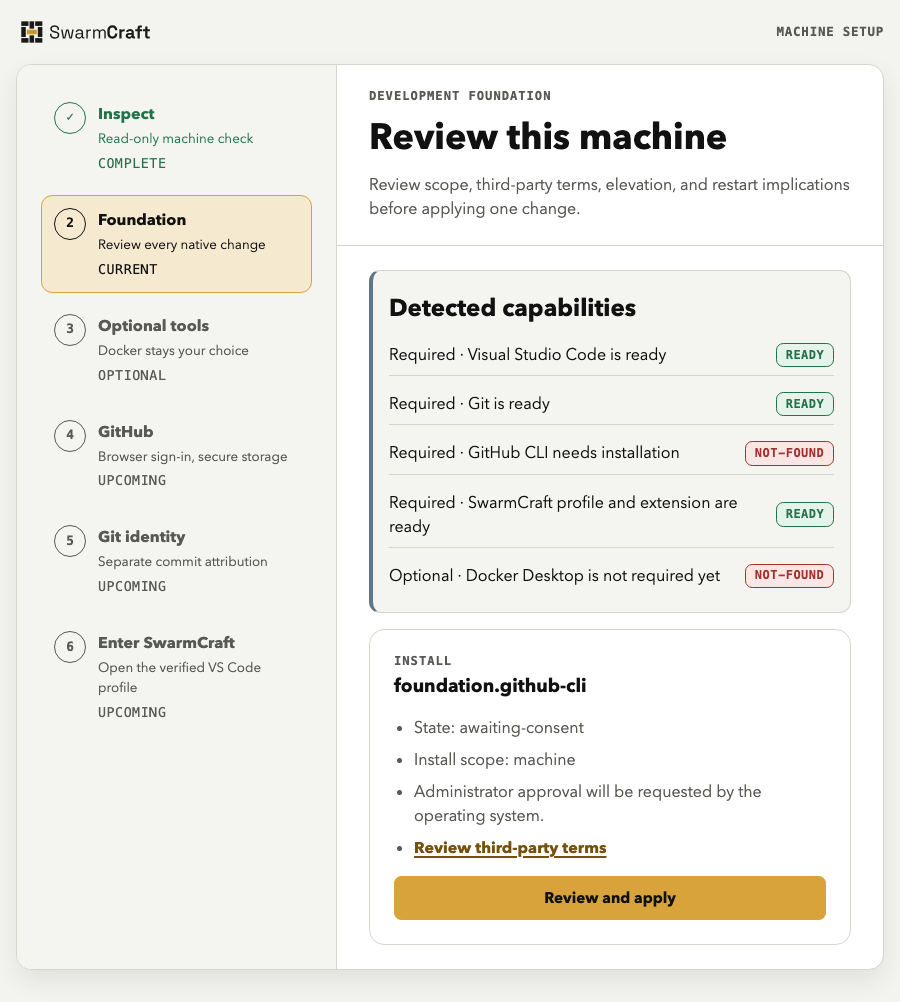900x1002 pixels.
Task: Click the green checkmark circle for Inspect
Action: pos(70,118)
